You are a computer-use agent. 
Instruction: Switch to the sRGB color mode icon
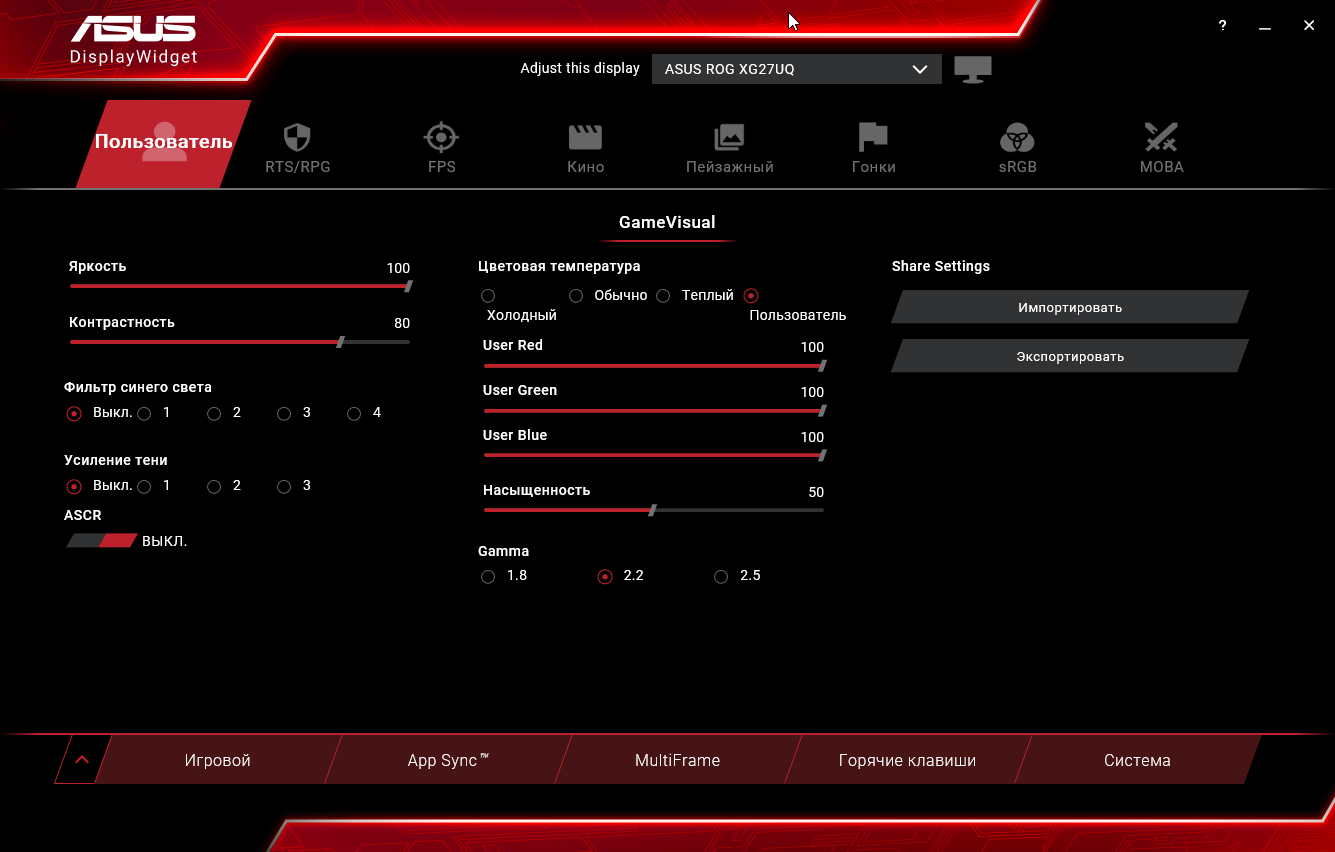point(1017,137)
